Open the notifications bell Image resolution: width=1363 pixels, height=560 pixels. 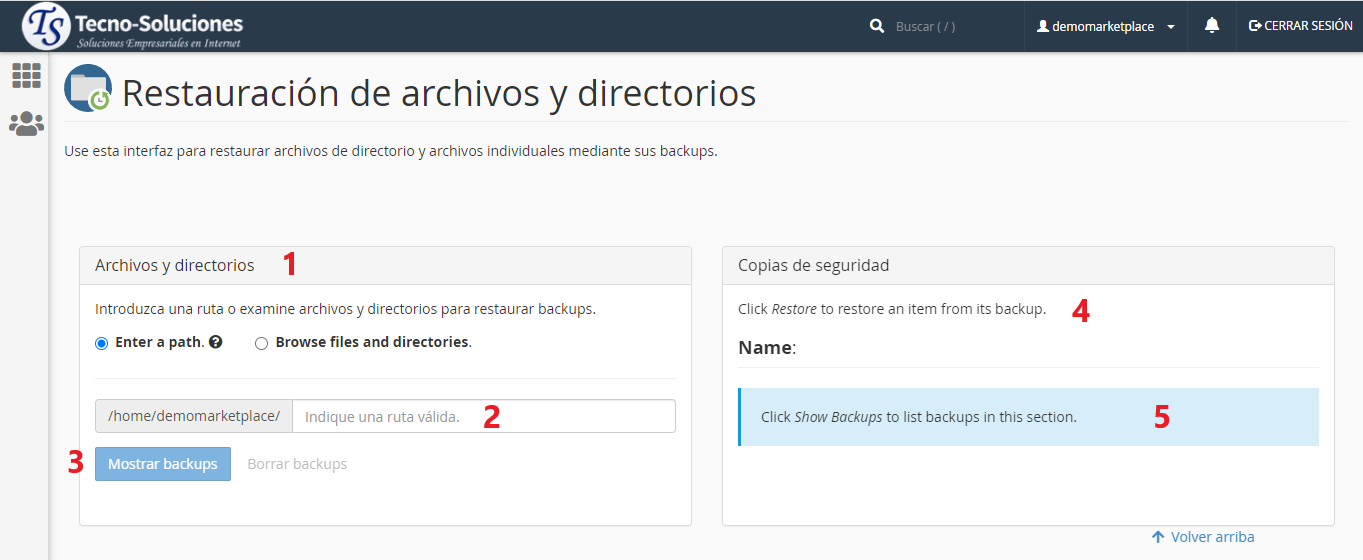click(x=1212, y=26)
